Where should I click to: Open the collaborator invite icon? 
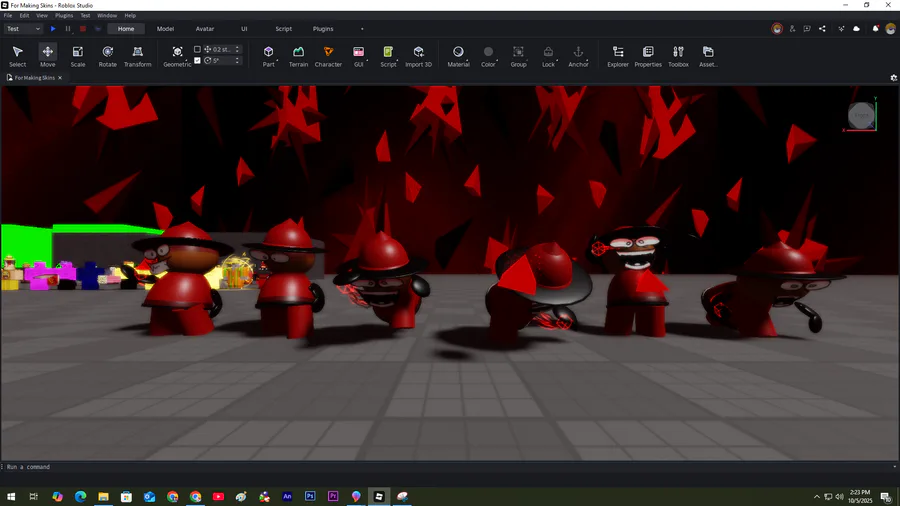click(x=792, y=29)
